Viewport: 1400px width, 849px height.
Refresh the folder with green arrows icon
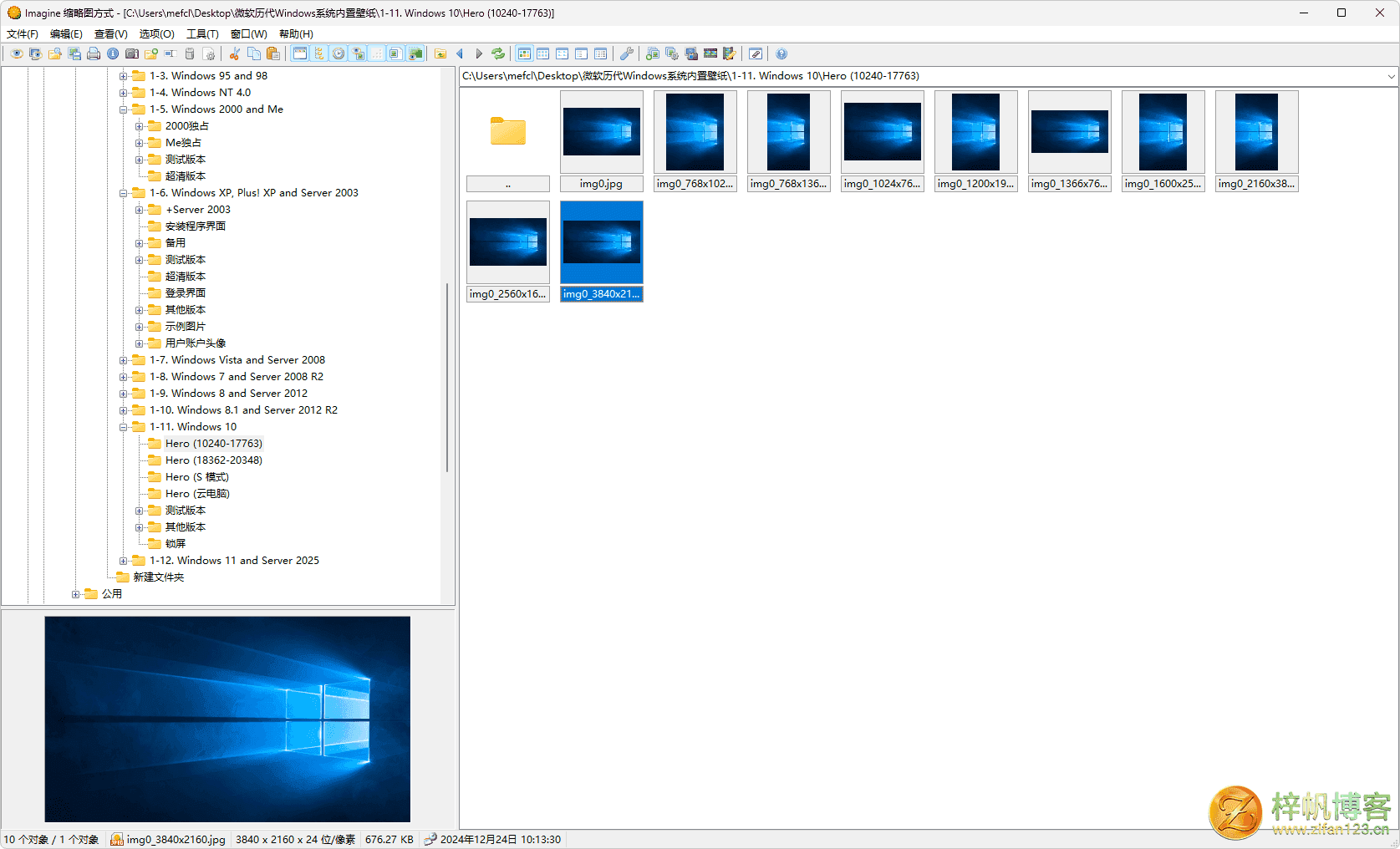coord(498,53)
